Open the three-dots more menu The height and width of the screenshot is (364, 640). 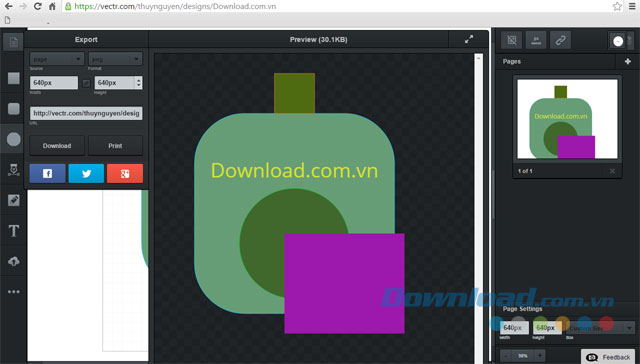pyautogui.click(x=13, y=292)
